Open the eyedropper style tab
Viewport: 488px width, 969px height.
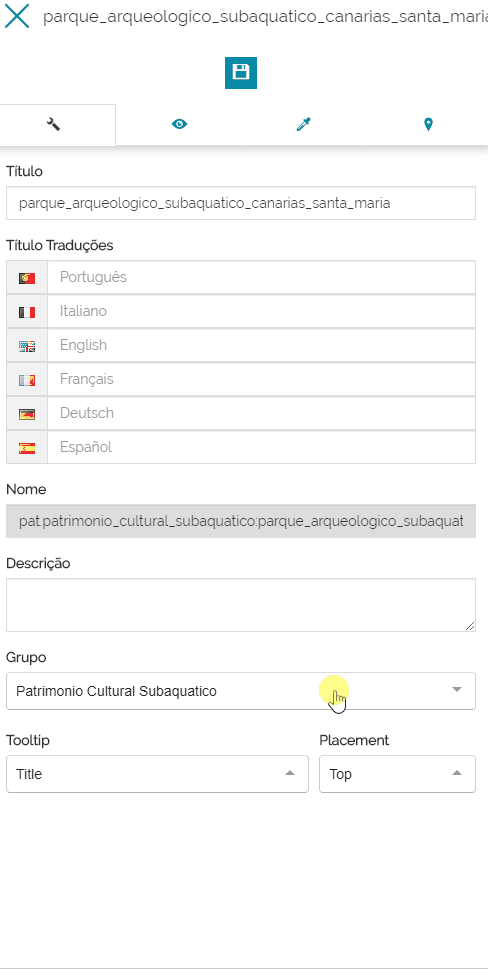click(303, 125)
